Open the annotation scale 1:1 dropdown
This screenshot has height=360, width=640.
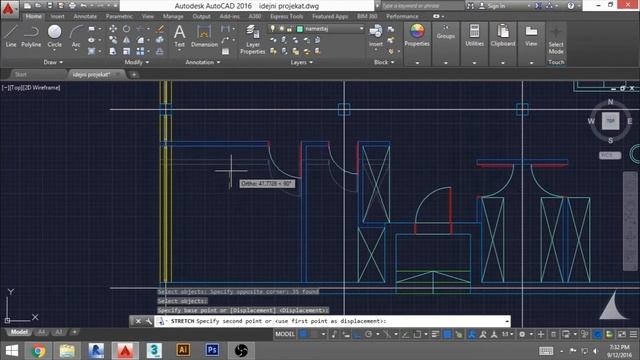click(x=507, y=334)
